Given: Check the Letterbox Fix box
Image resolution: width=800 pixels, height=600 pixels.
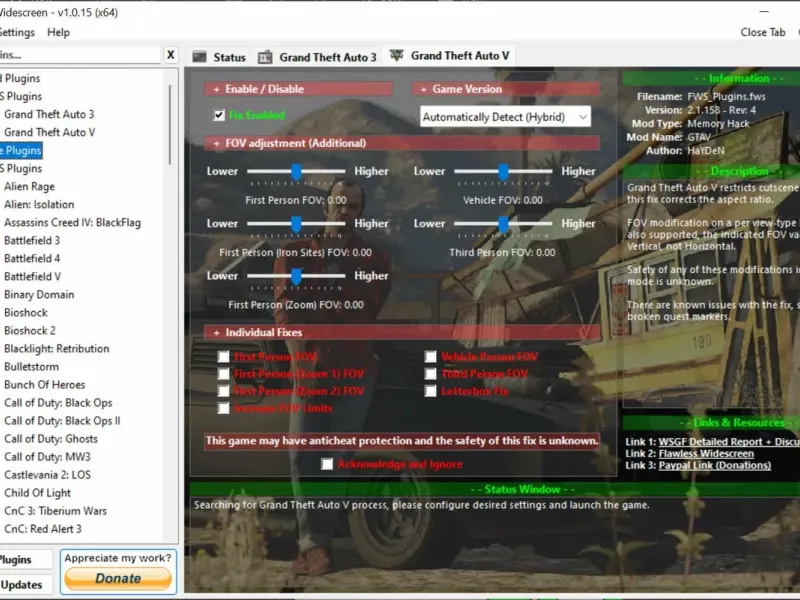Looking at the screenshot, I should (x=431, y=391).
